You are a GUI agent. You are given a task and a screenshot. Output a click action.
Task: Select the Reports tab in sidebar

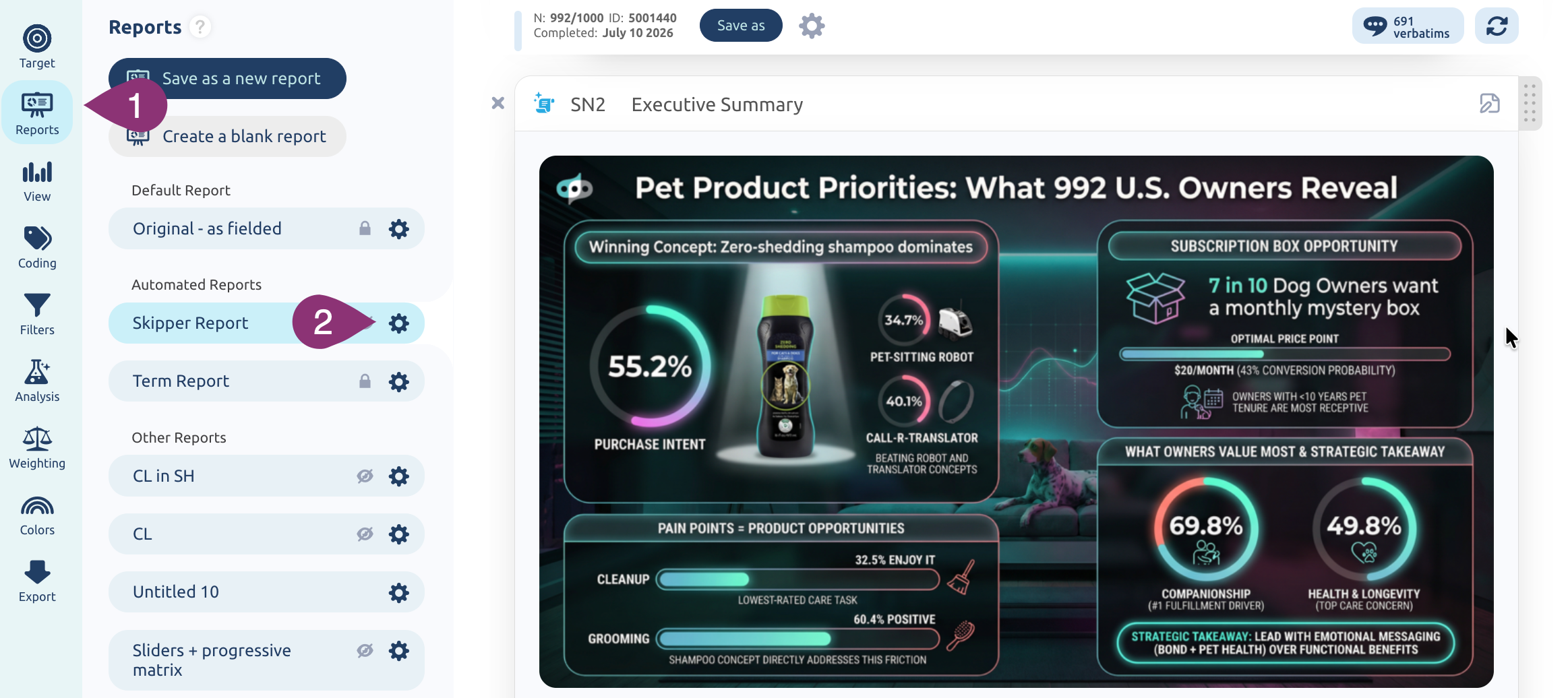pyautogui.click(x=37, y=113)
